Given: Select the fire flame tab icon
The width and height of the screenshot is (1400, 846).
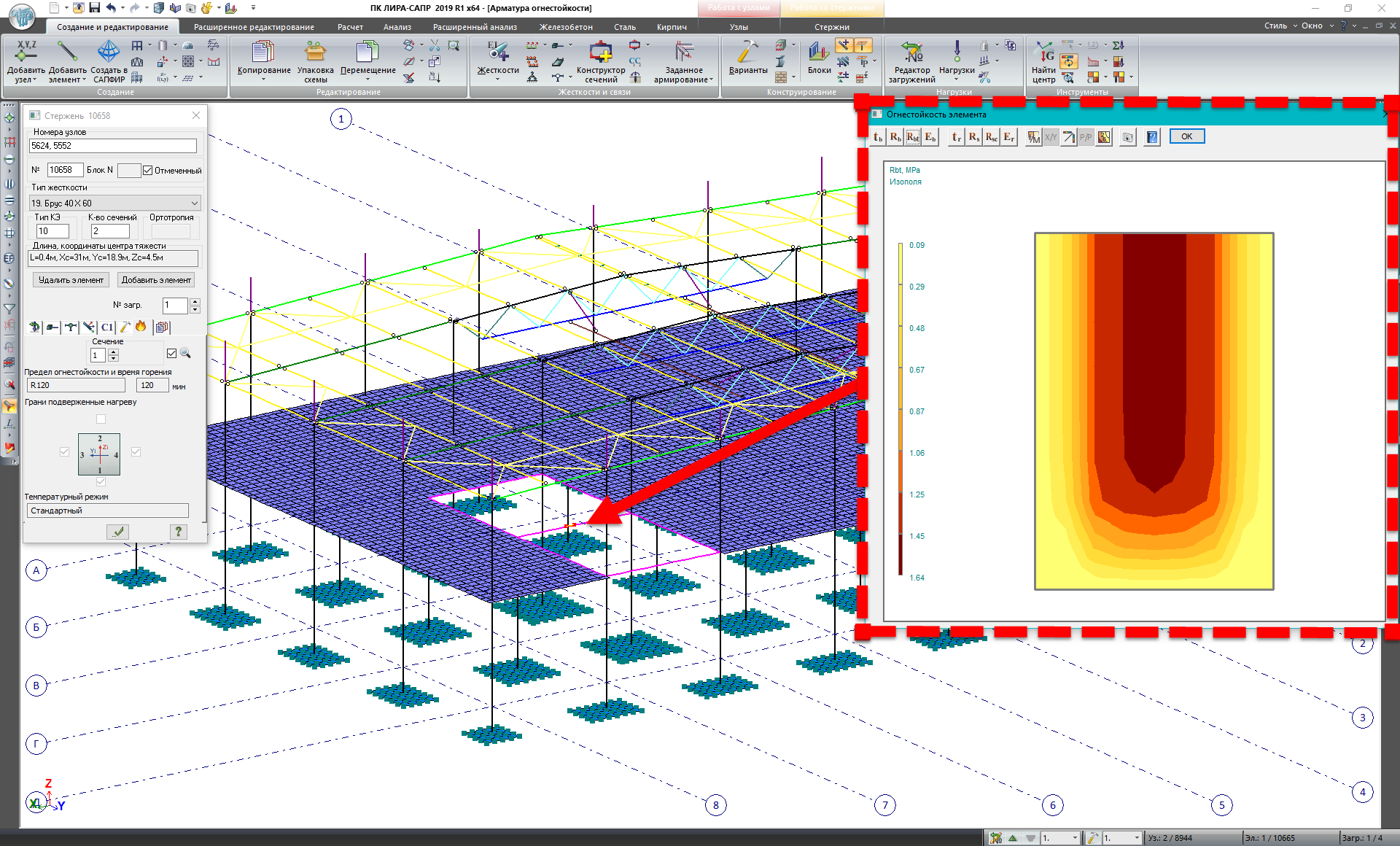Looking at the screenshot, I should click(x=141, y=327).
